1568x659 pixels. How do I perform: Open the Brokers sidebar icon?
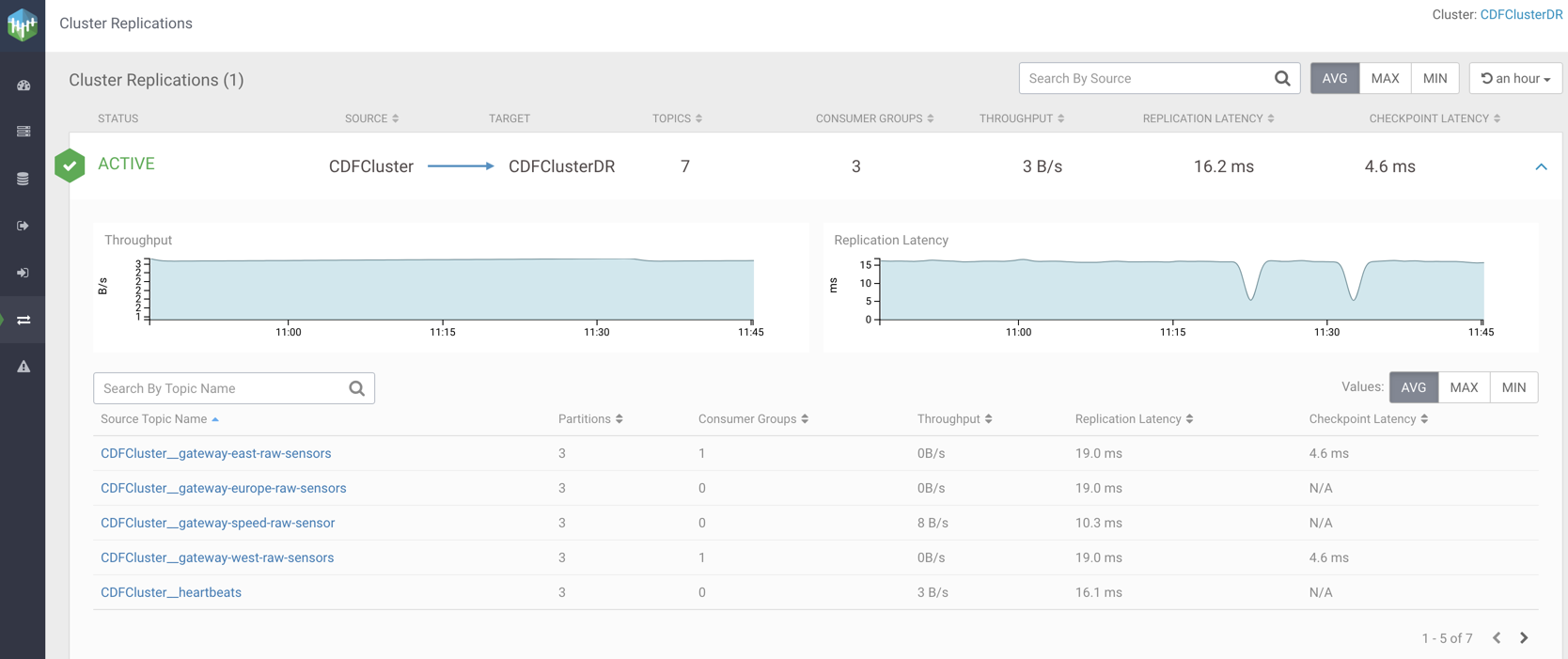click(24, 132)
